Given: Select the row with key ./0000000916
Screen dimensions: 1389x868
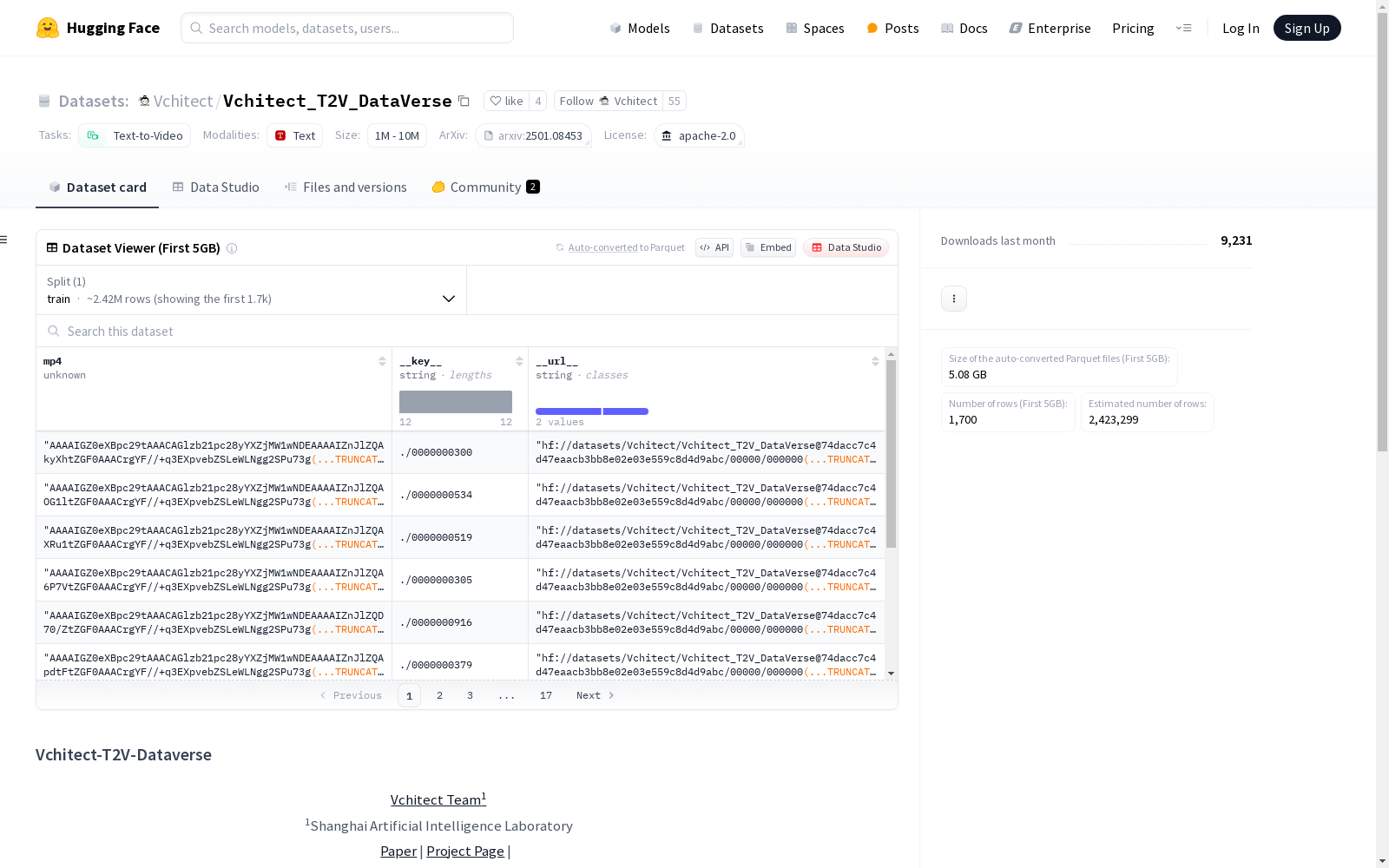Looking at the screenshot, I should pyautogui.click(x=461, y=622).
